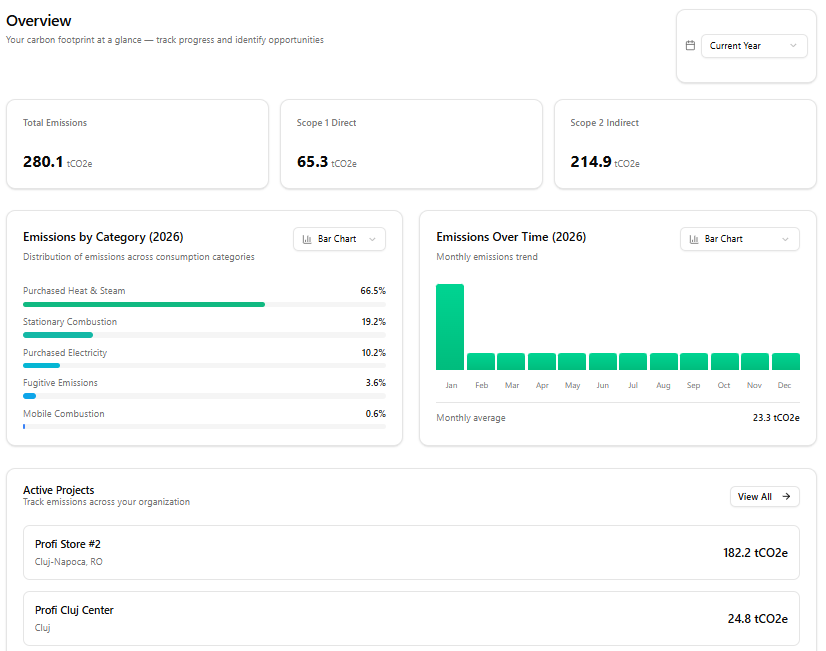Click the 214.9 Scope 2 value

[x=591, y=162]
